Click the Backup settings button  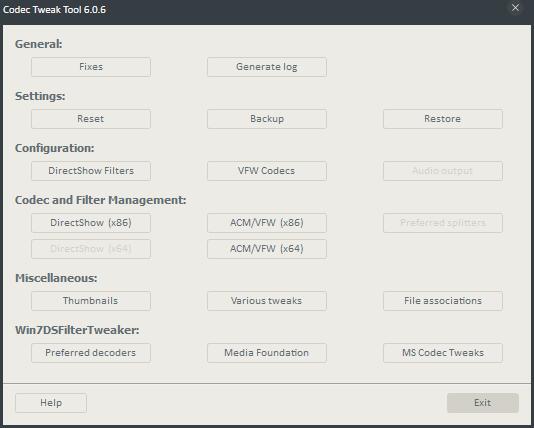tap(267, 119)
